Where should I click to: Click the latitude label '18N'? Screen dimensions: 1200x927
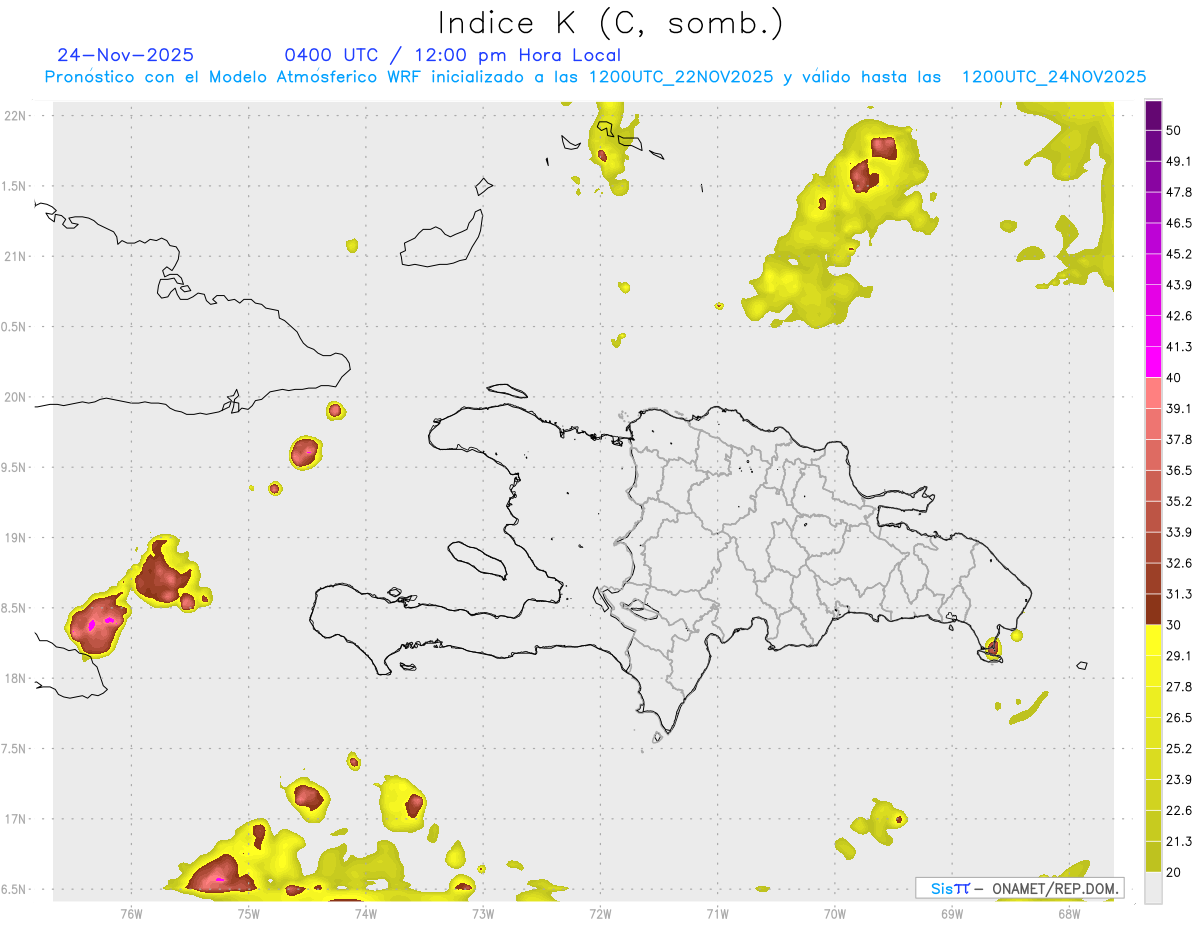click(16, 678)
